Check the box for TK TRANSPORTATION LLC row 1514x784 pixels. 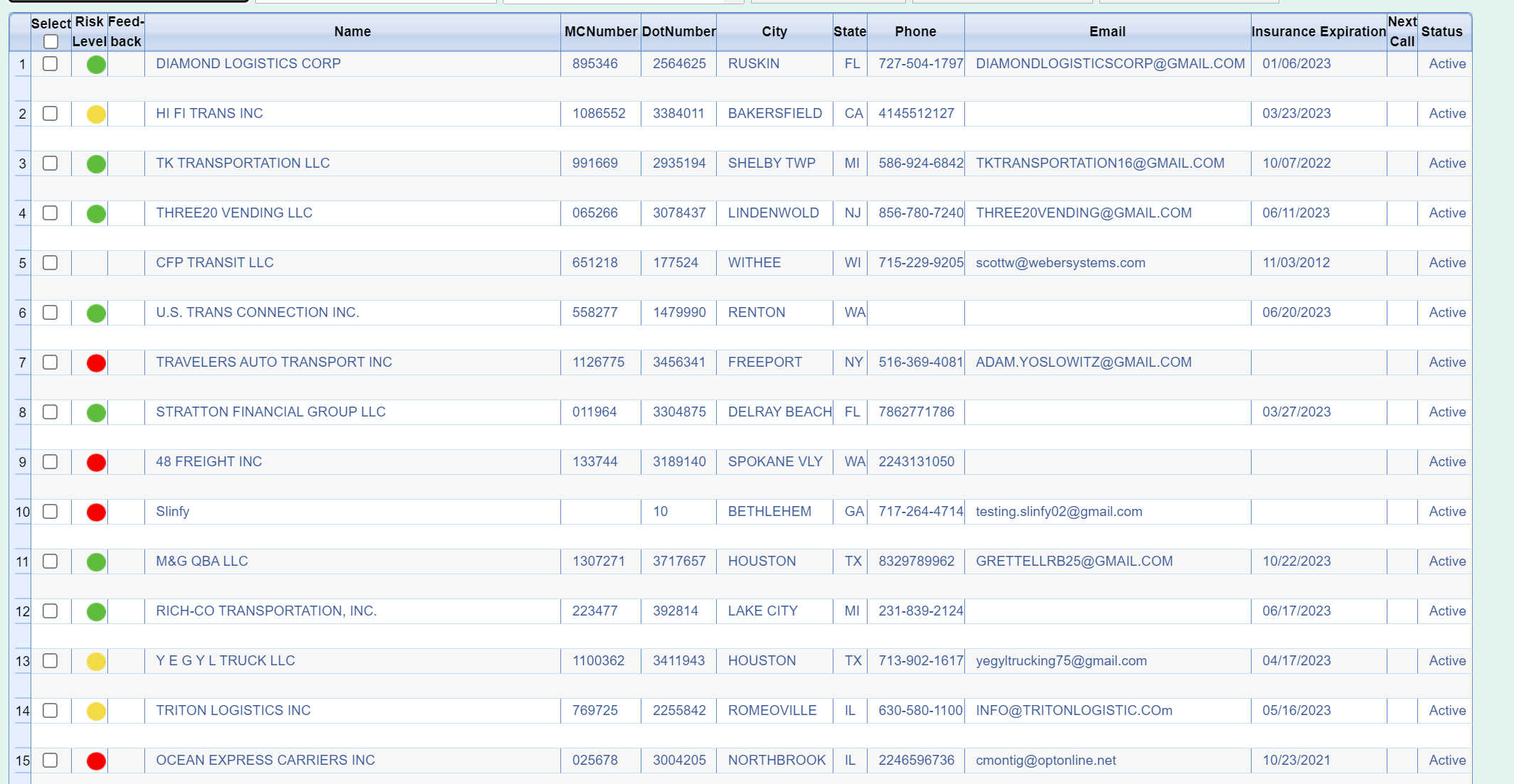(50, 163)
